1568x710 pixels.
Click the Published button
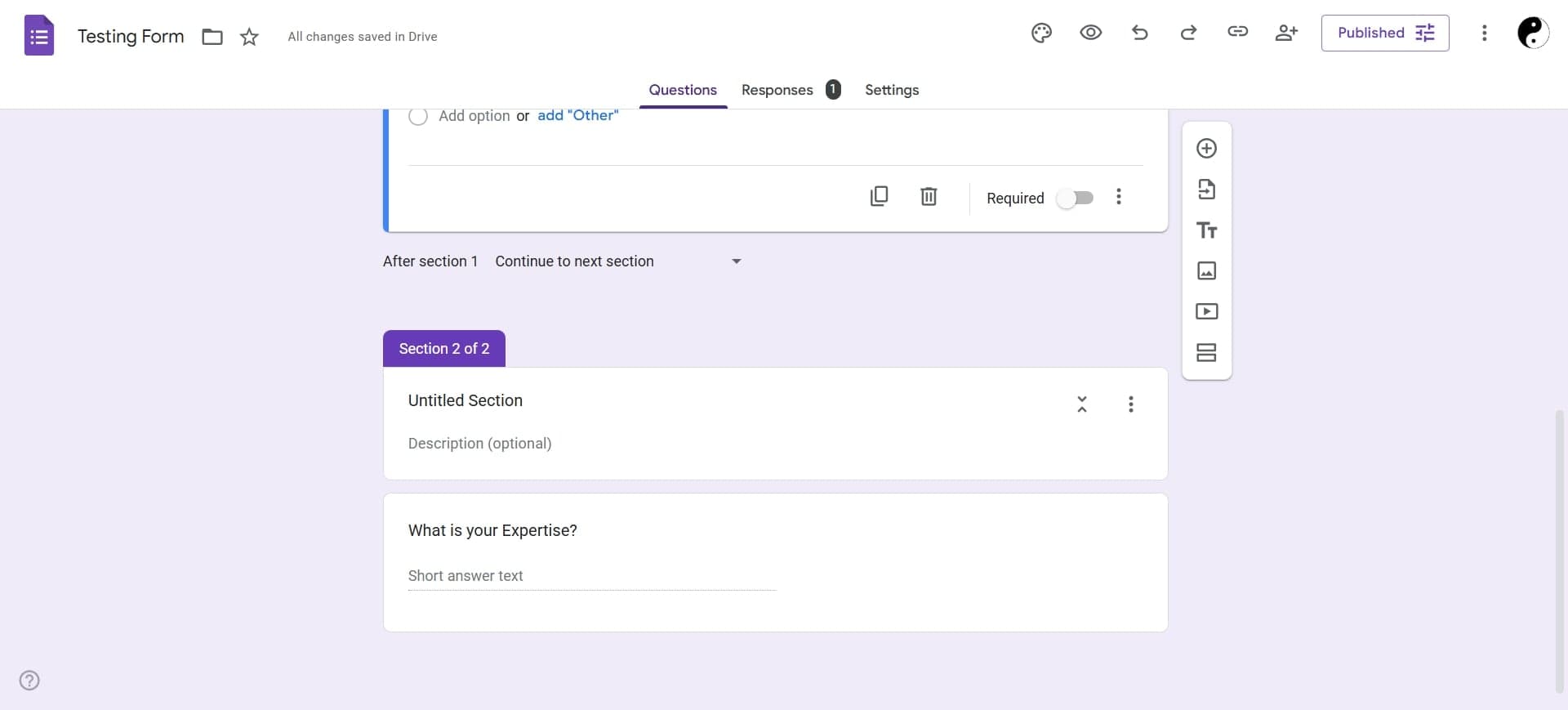tap(1384, 33)
